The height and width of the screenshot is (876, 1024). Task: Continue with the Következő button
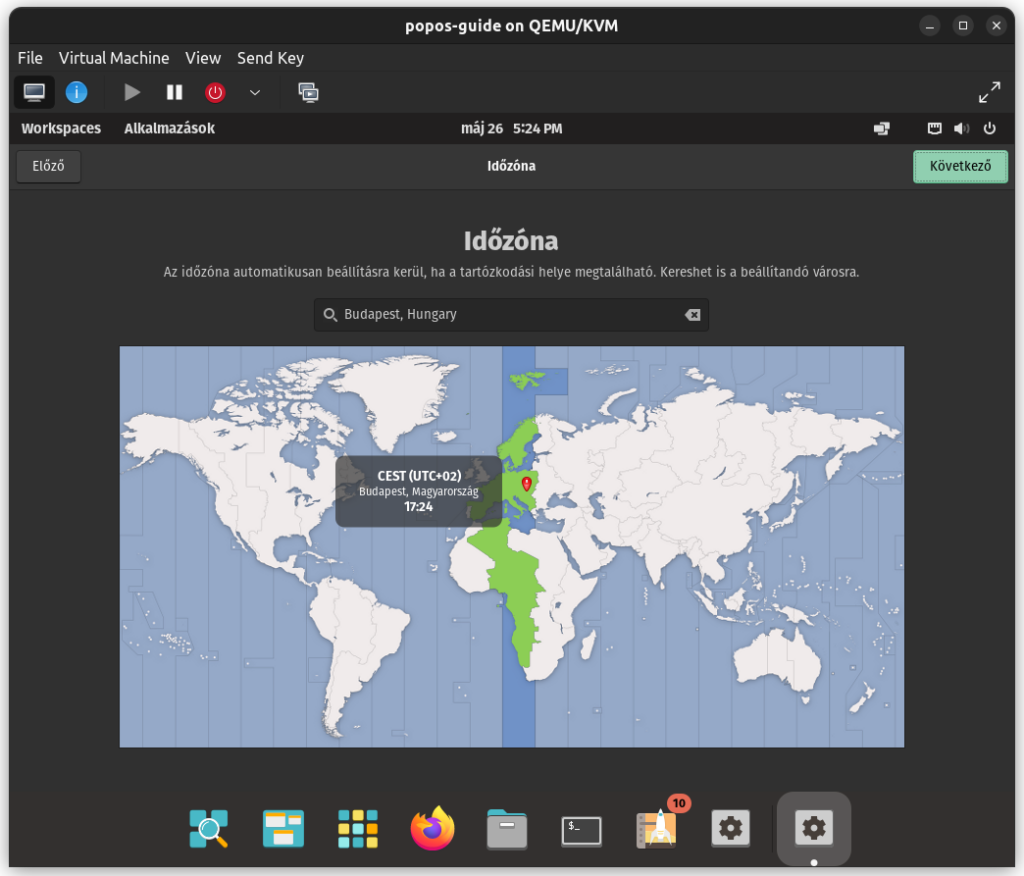[960, 166]
